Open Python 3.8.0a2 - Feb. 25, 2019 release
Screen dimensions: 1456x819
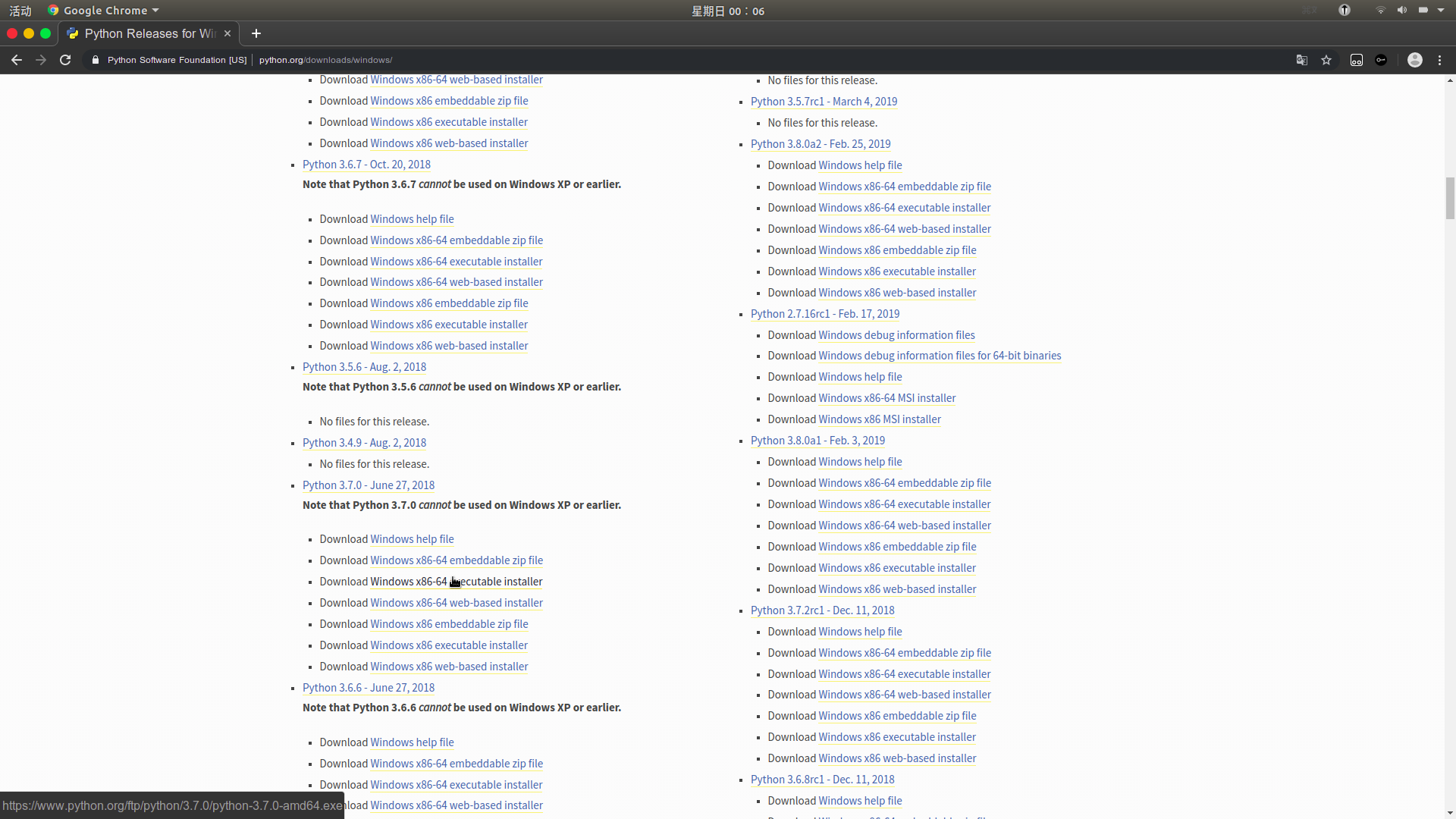pos(821,144)
